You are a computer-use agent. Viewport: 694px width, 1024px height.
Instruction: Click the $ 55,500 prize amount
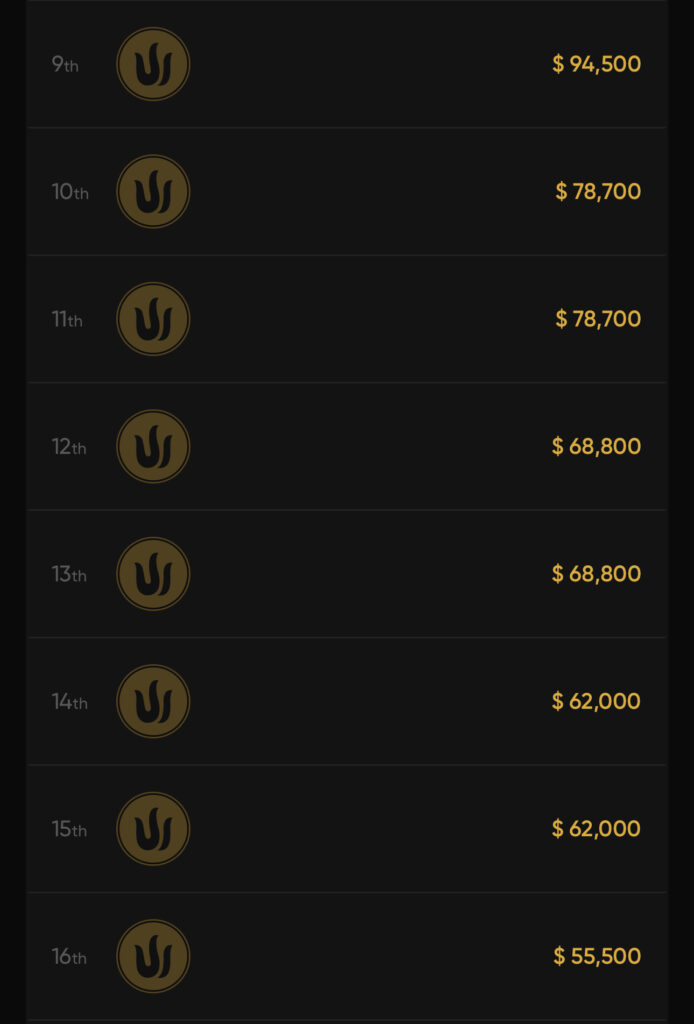(x=597, y=956)
